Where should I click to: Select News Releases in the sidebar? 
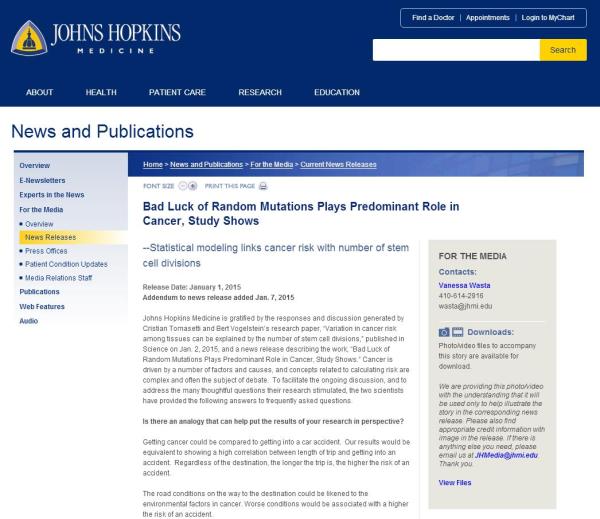pos(50,237)
